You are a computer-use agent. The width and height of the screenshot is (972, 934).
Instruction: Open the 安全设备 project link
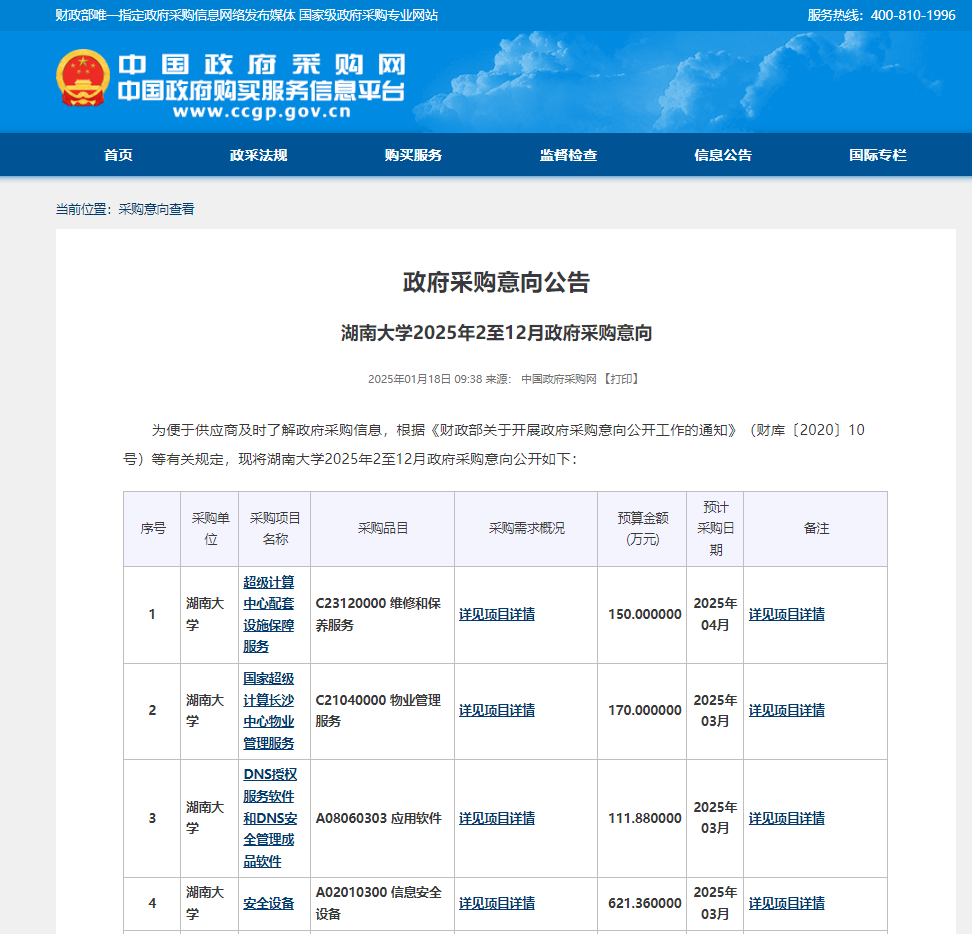(x=268, y=903)
